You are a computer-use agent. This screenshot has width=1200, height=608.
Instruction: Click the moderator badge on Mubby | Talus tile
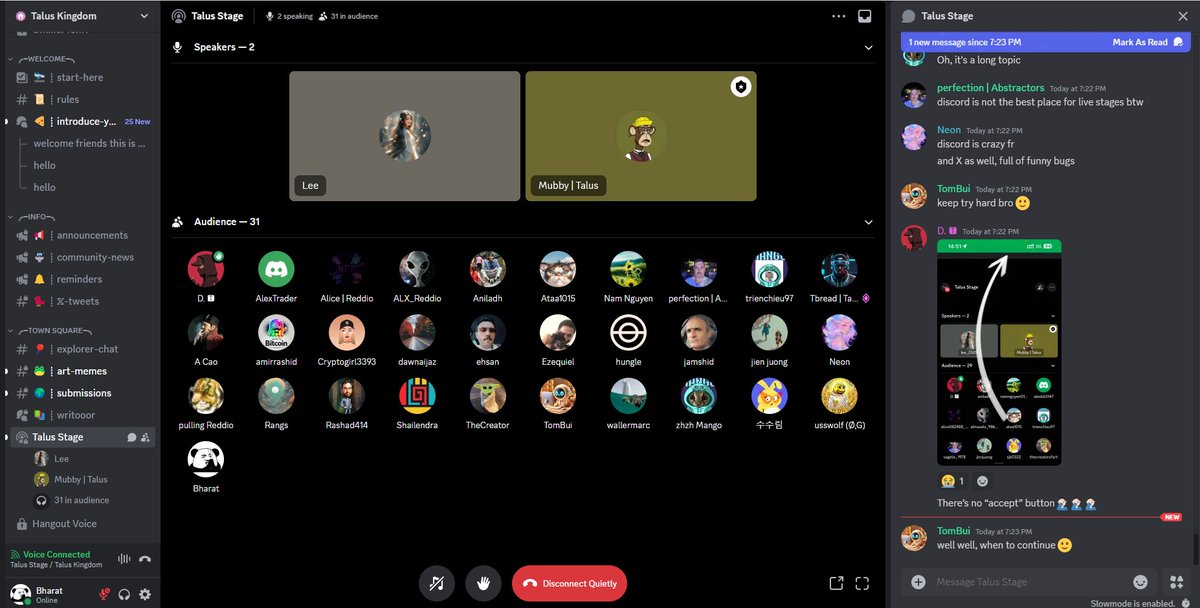pyautogui.click(x=740, y=87)
